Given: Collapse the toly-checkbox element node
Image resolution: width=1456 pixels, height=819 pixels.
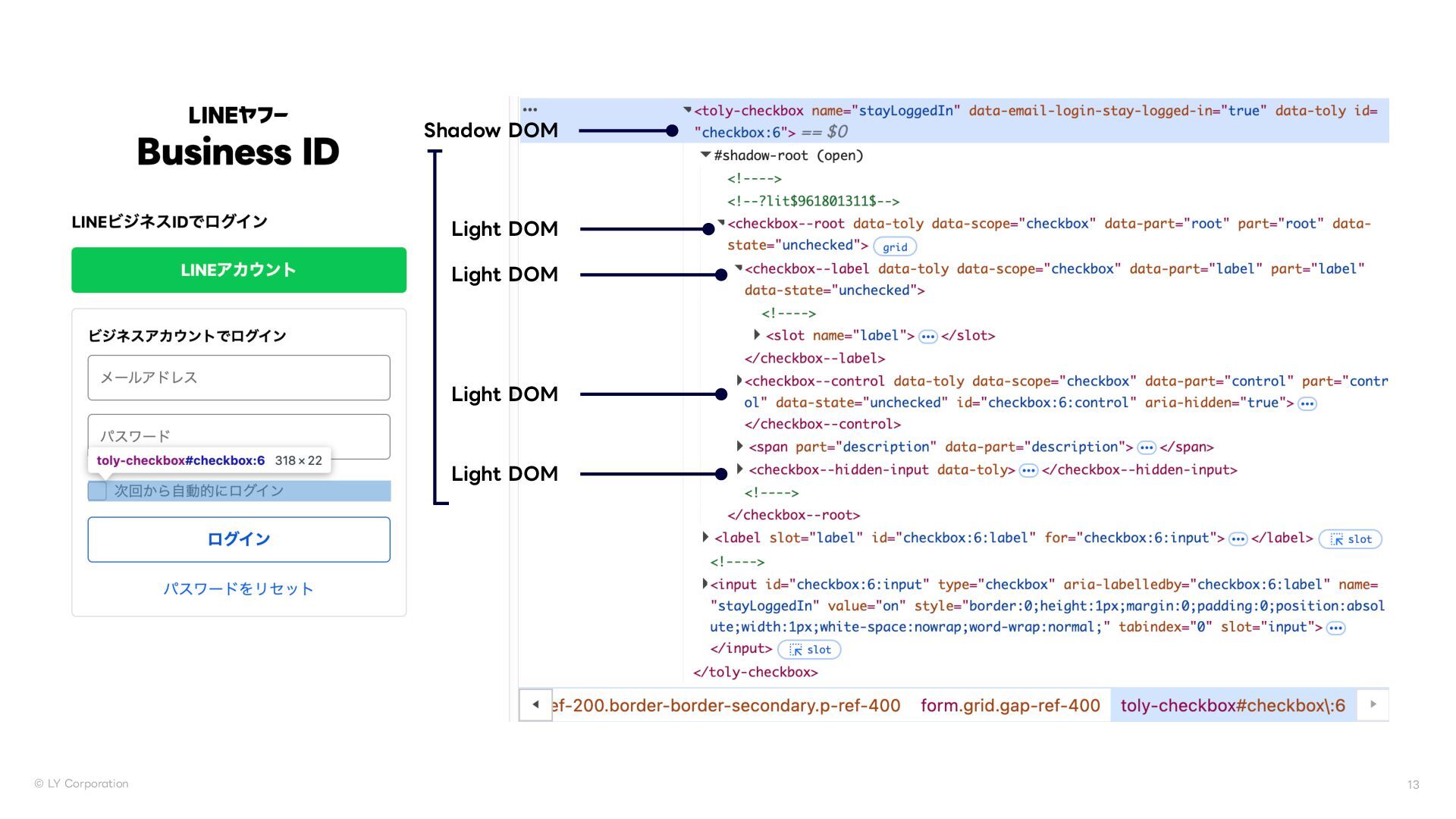Looking at the screenshot, I should coord(687,111).
